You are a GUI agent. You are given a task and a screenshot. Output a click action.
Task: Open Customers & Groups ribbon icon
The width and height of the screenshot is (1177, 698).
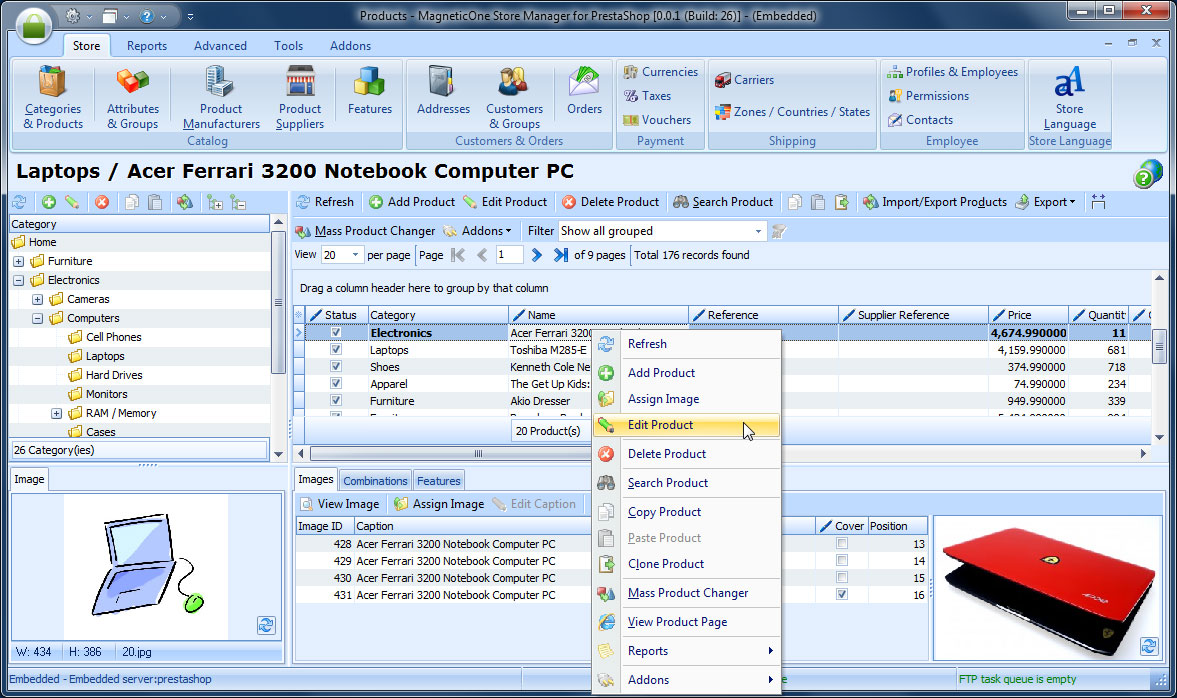[x=514, y=98]
